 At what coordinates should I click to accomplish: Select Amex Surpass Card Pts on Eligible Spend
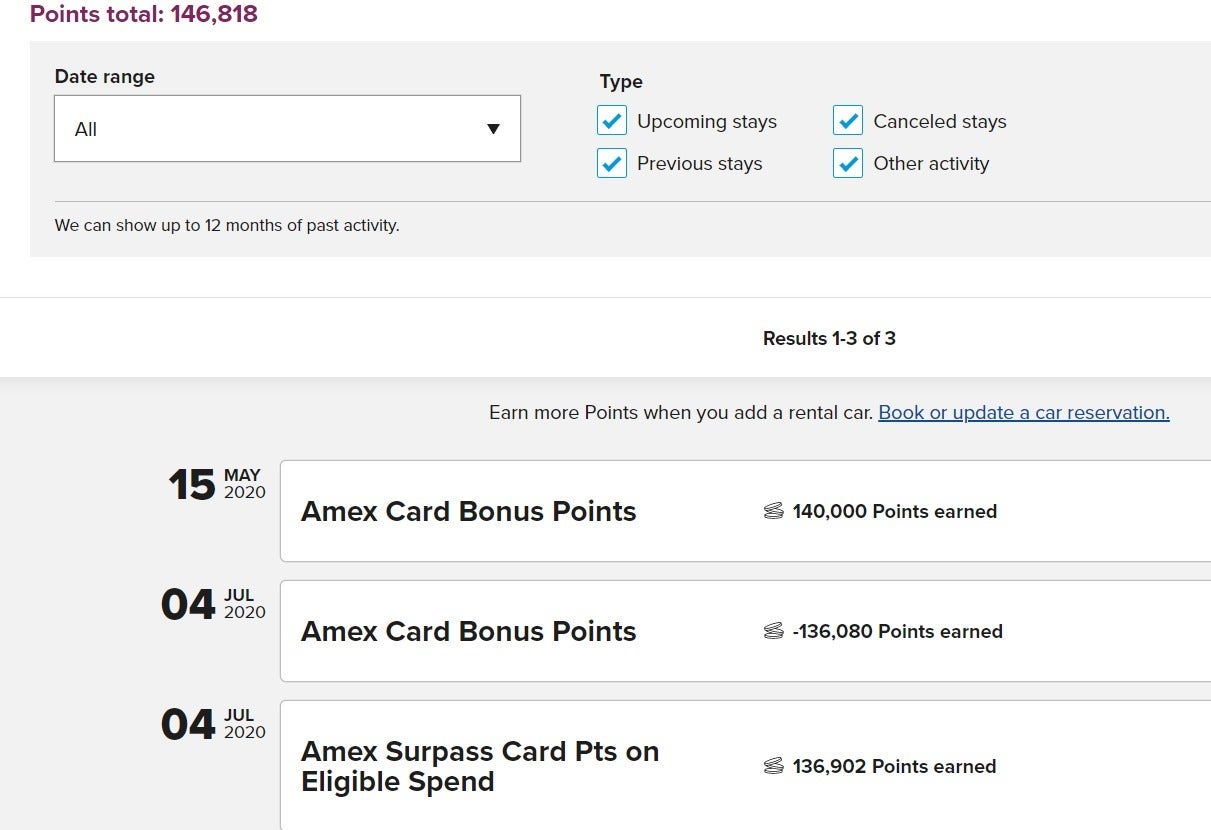pos(480,766)
